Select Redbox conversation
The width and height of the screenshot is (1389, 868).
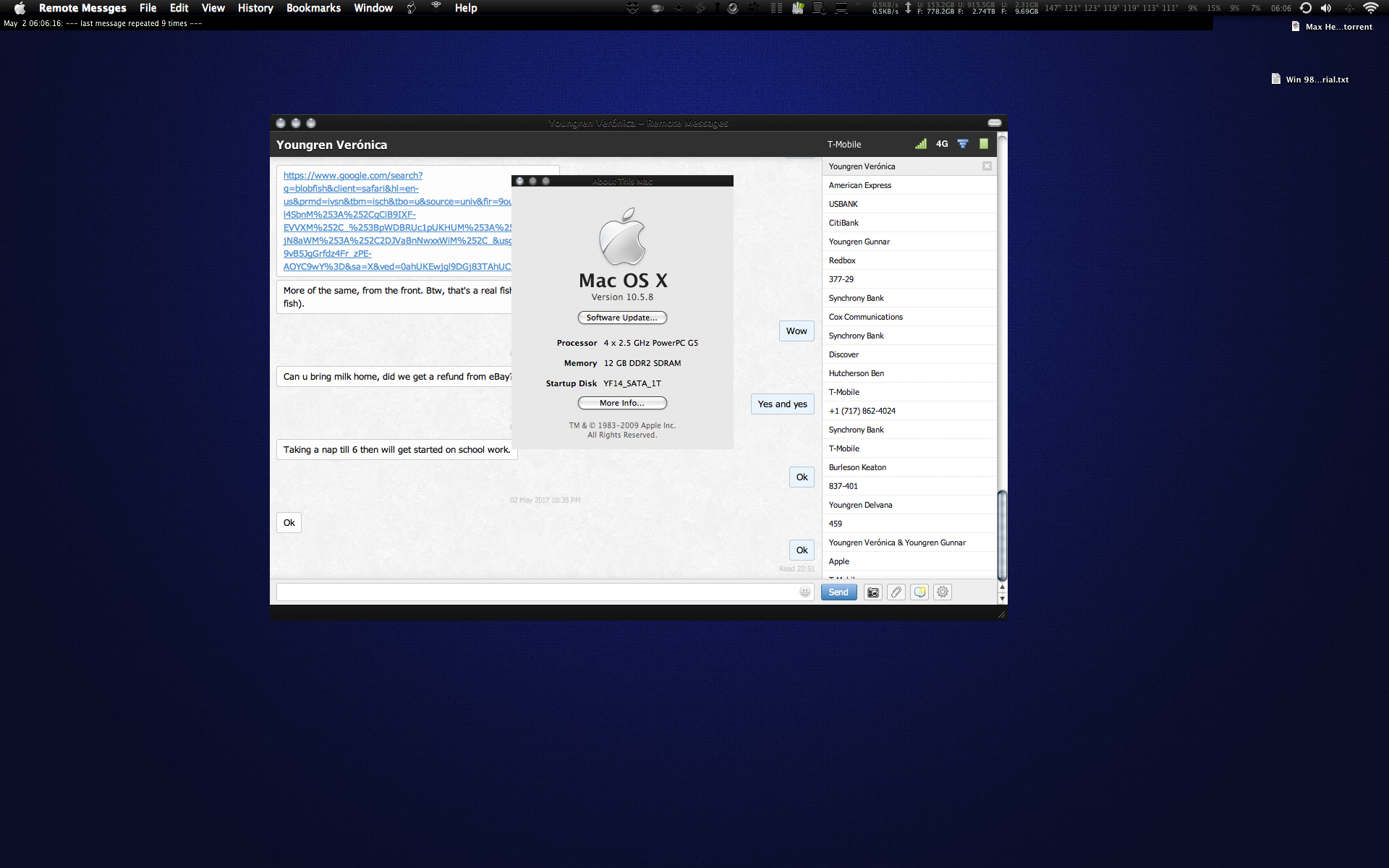[909, 260]
